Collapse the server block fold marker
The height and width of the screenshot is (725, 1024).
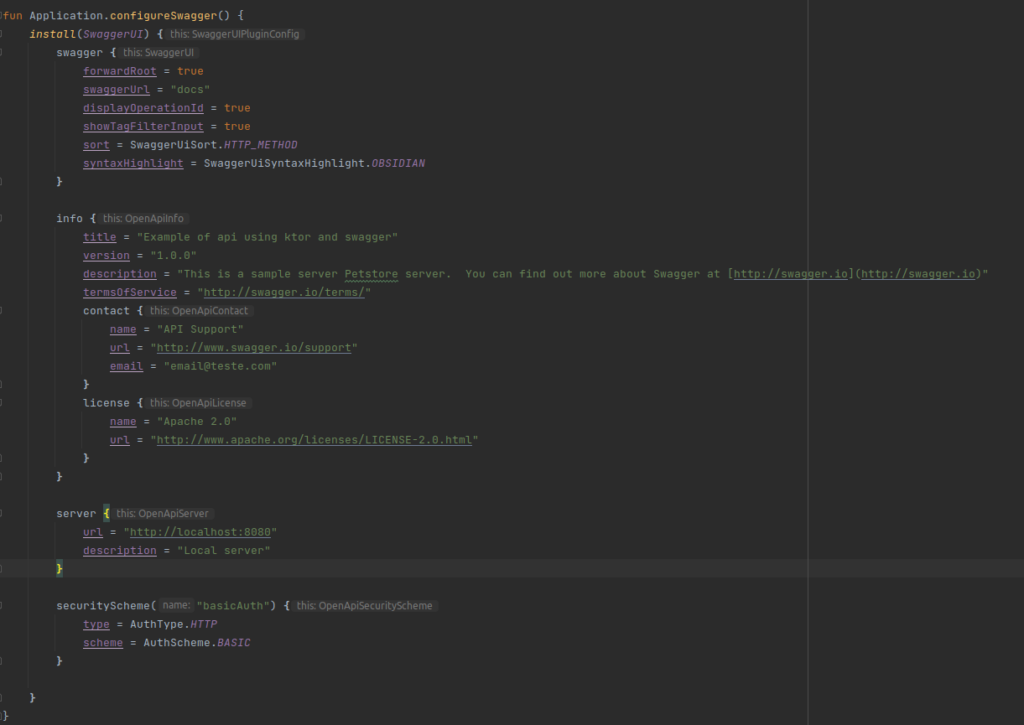[2, 513]
